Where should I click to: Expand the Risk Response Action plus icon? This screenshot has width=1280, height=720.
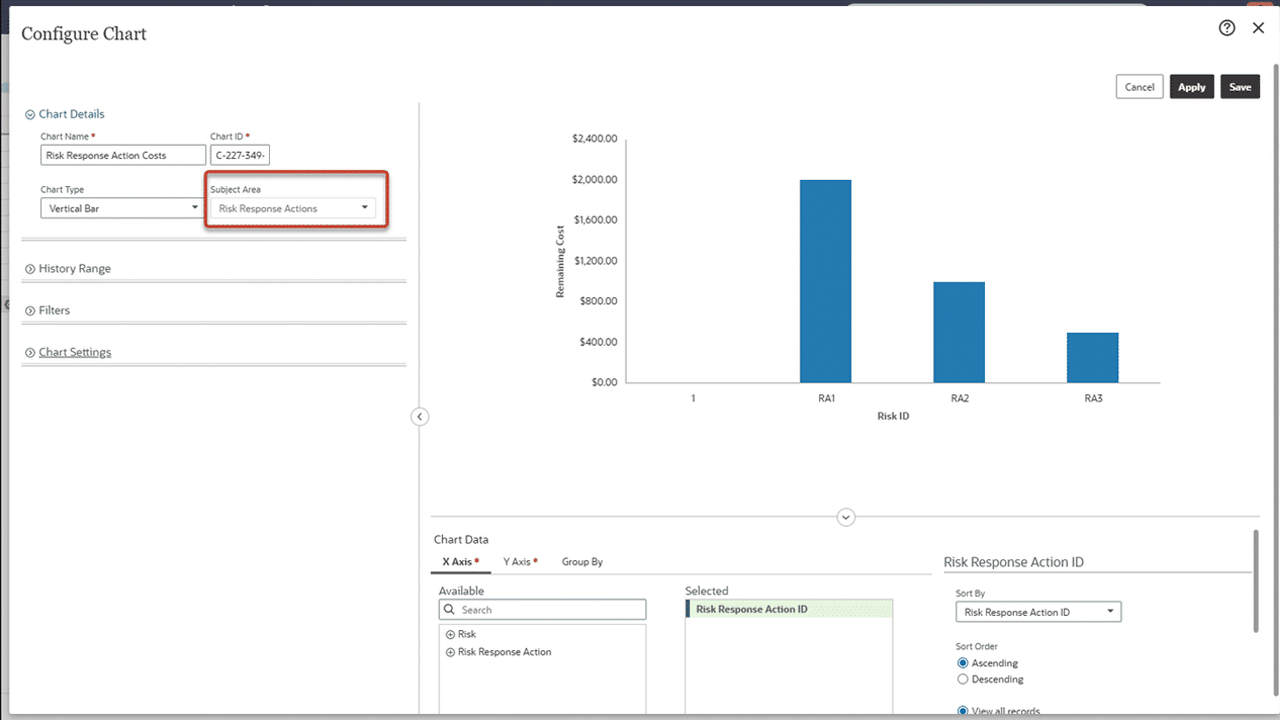coord(449,651)
